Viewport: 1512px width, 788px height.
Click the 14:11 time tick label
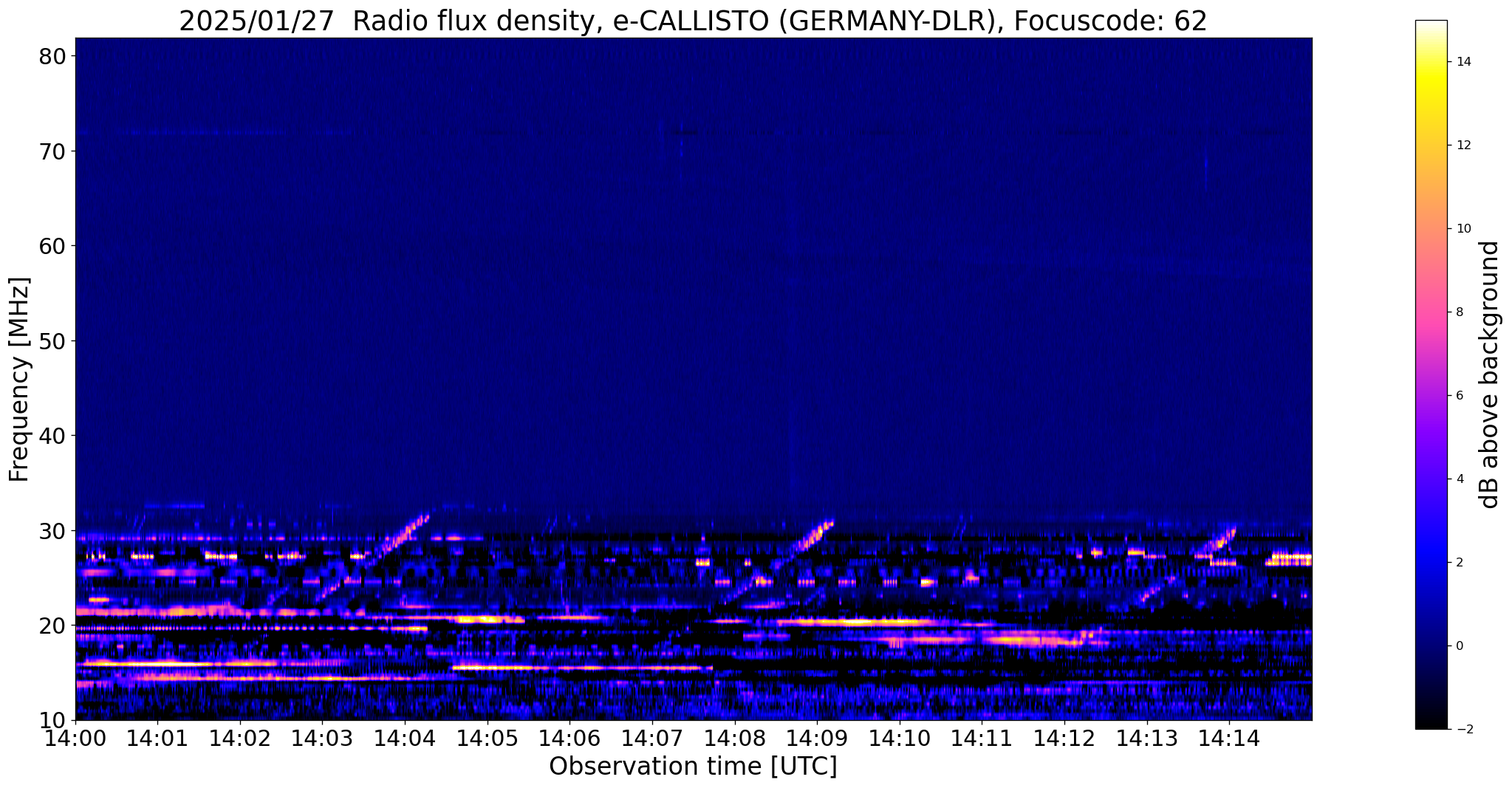tap(982, 739)
